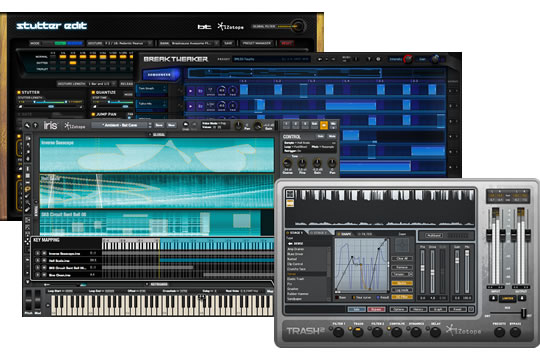This screenshot has width=540, height=360.
Task: Click the Inverse Seascape spectrogram in Iris
Action: [157, 155]
